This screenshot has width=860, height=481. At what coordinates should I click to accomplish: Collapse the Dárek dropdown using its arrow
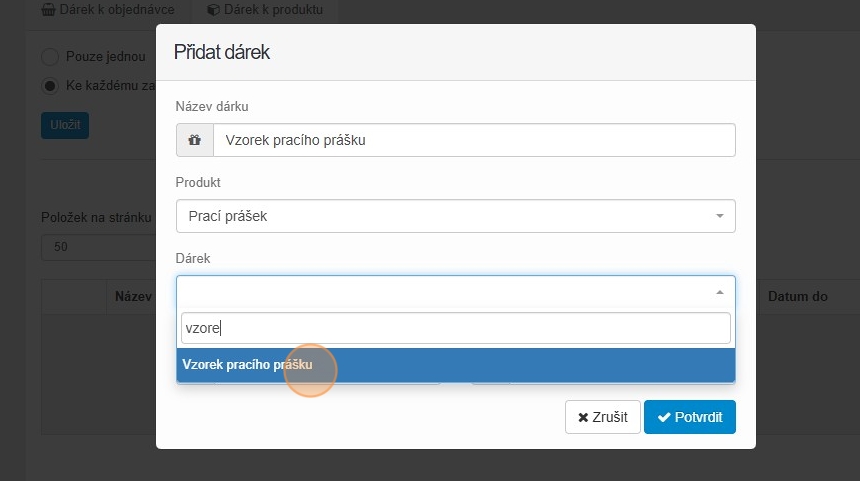click(719, 292)
